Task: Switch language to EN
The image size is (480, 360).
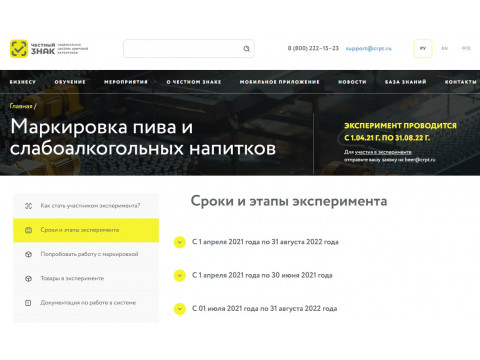Action: click(x=445, y=49)
